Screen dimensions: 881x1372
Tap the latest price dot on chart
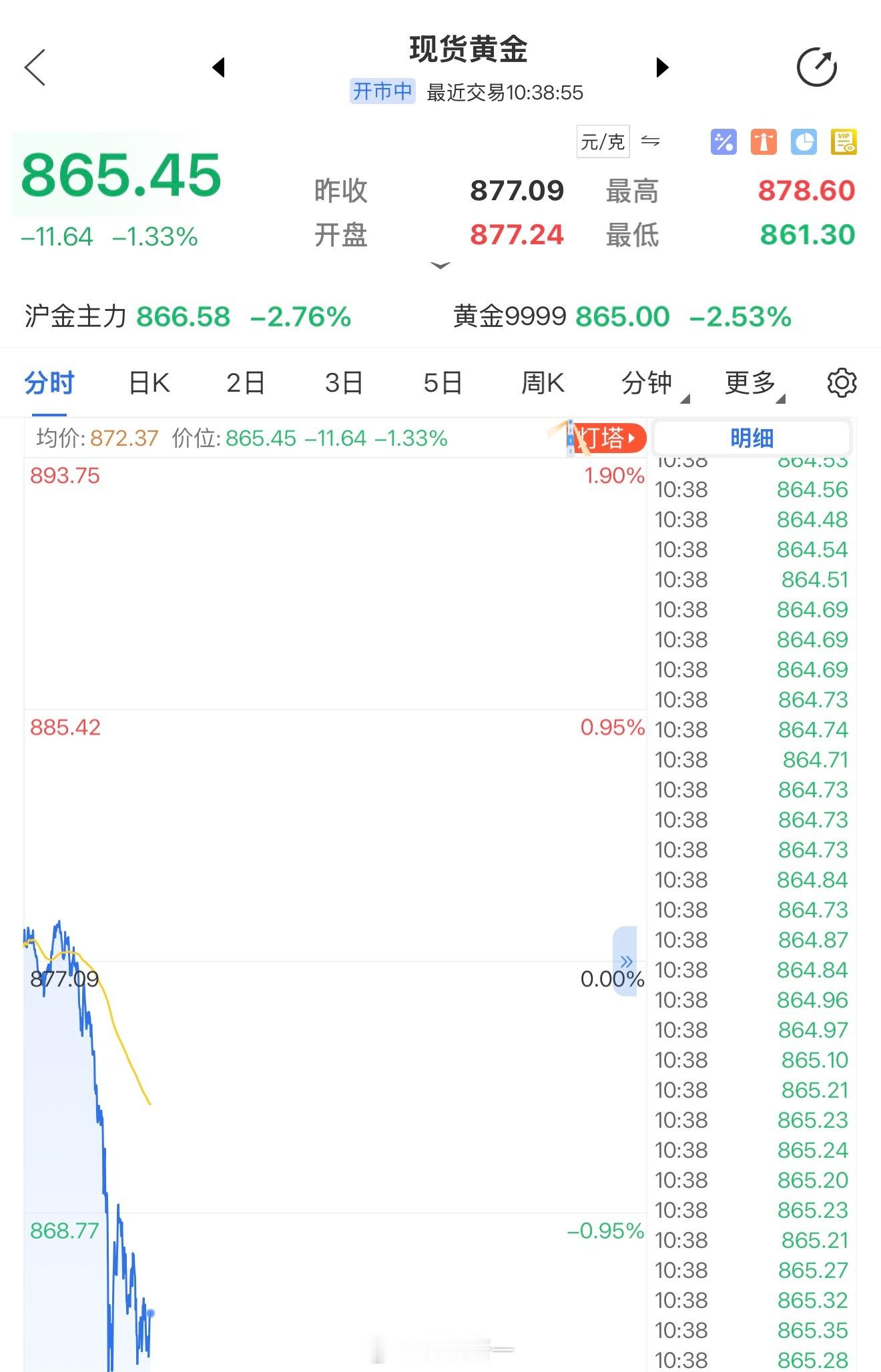coord(150,1313)
